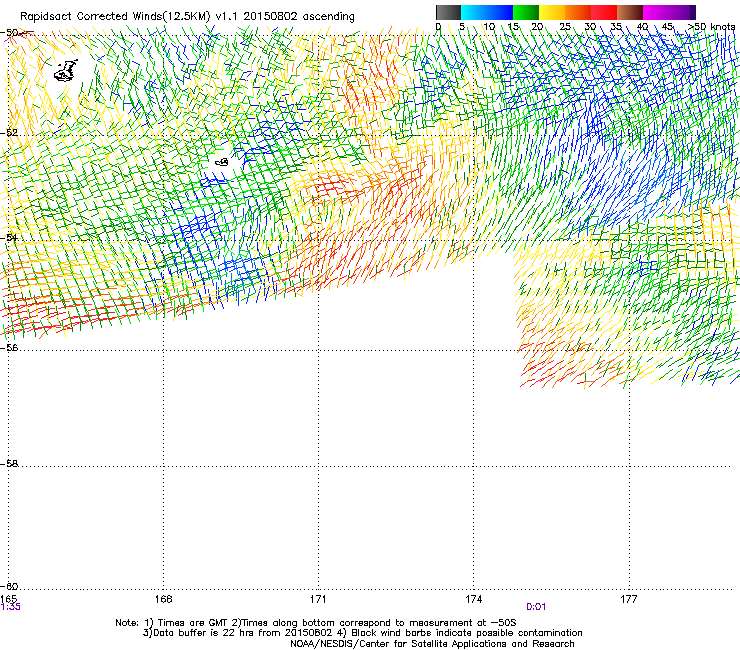Click the latitude label -54
This screenshot has width=740, height=650.
(8, 238)
